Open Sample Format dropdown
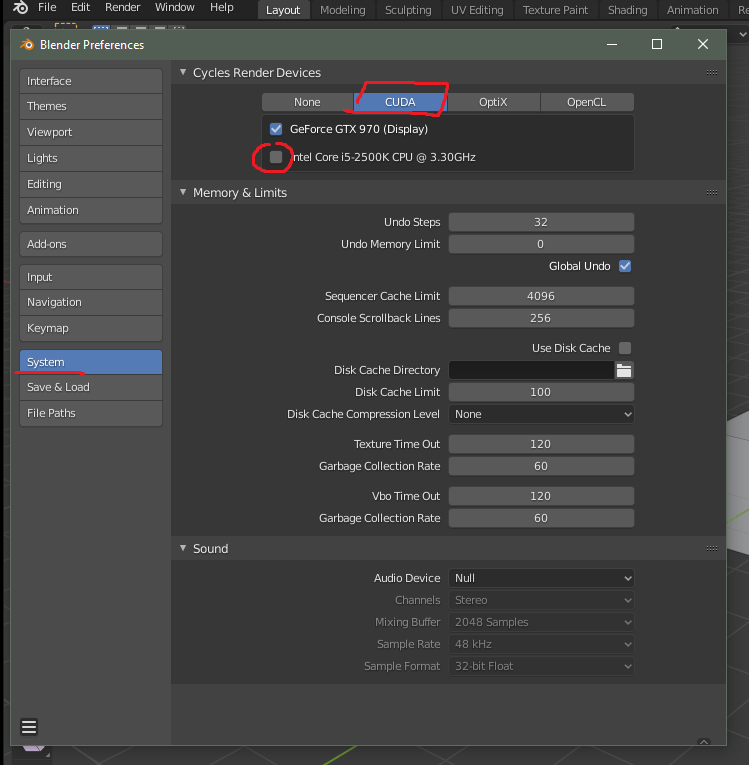The height and width of the screenshot is (765, 749). pyautogui.click(x=541, y=666)
